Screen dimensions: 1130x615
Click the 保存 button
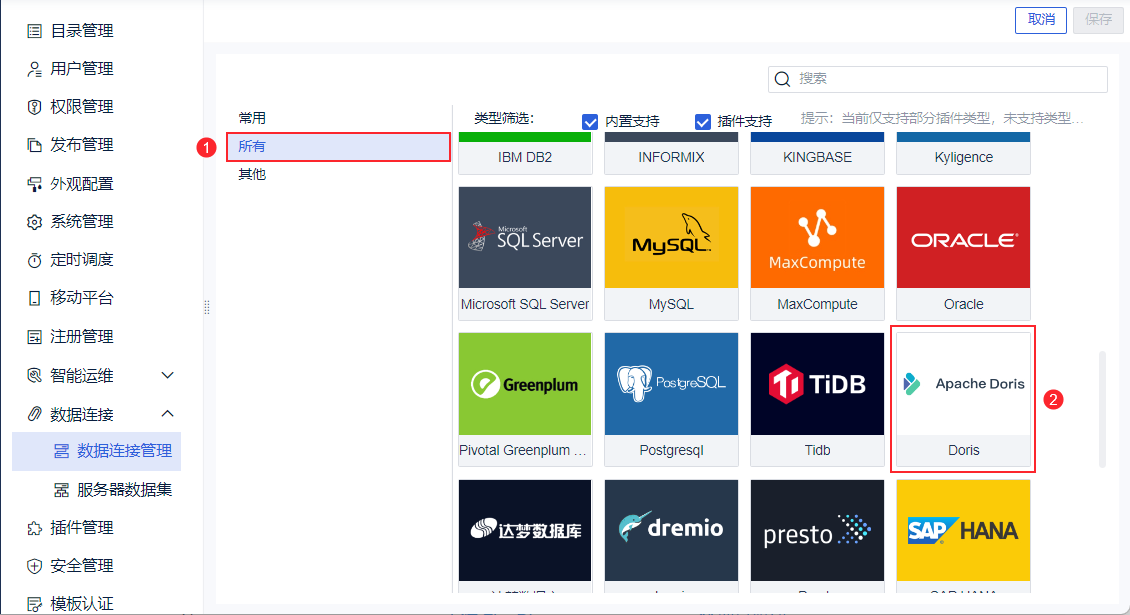[1098, 19]
